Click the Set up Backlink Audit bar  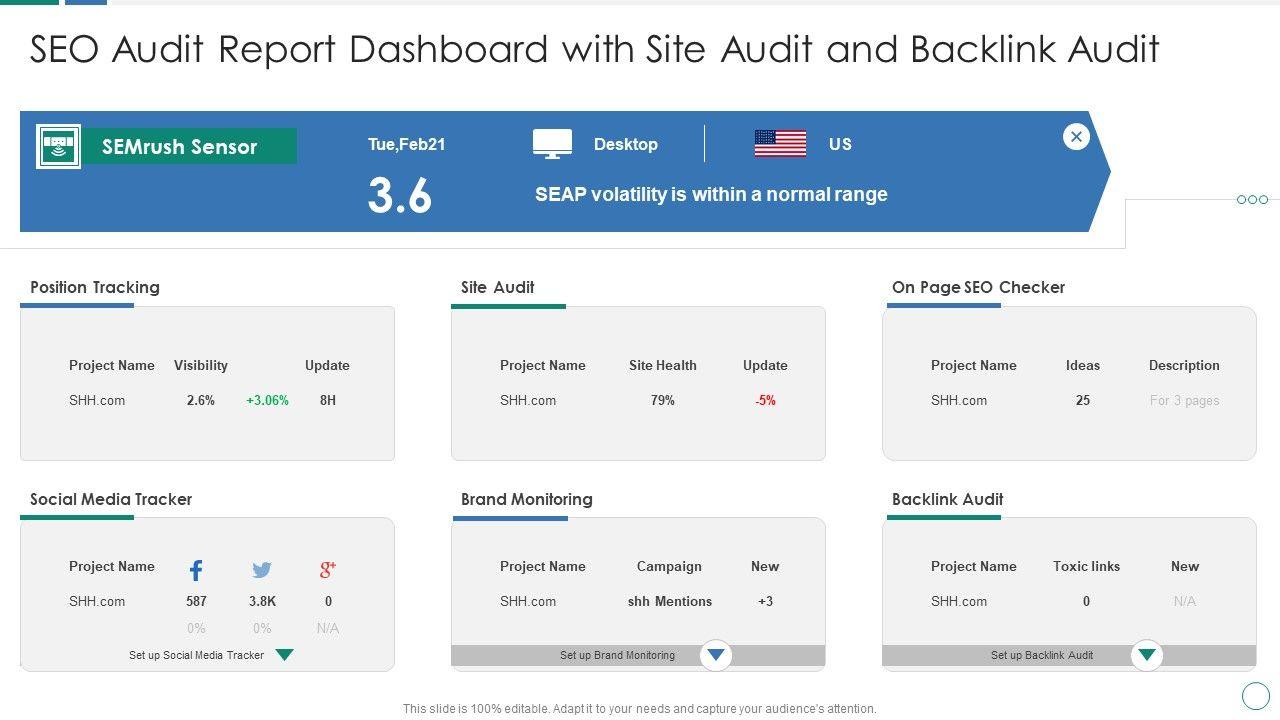(1041, 656)
